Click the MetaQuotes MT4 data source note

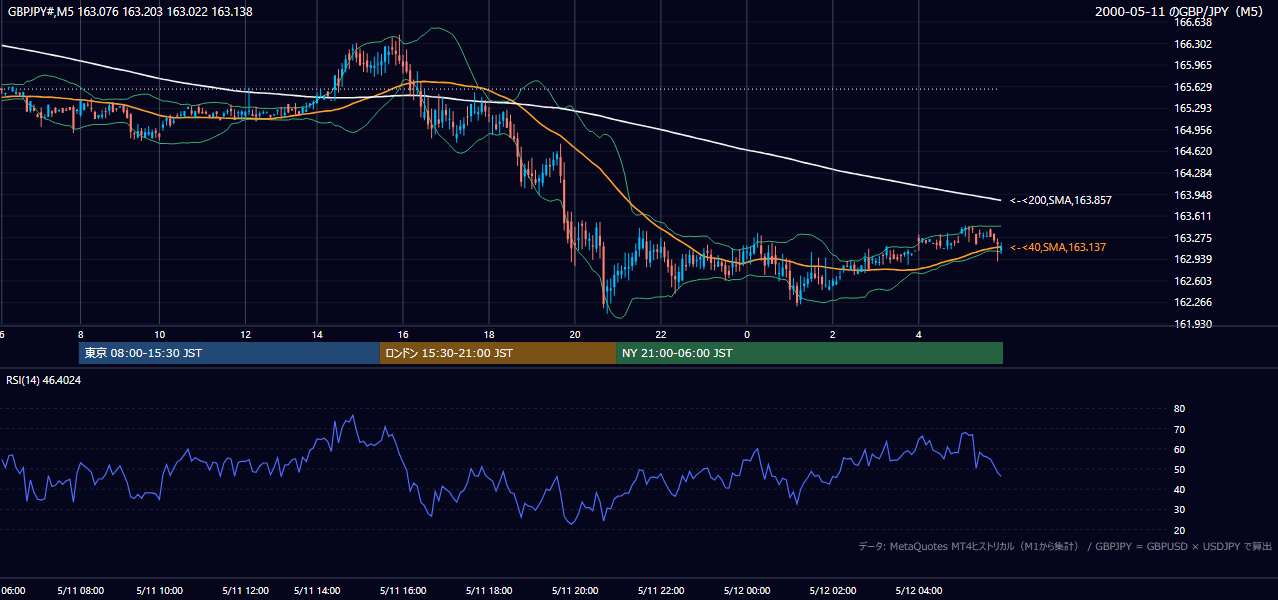click(1065, 546)
